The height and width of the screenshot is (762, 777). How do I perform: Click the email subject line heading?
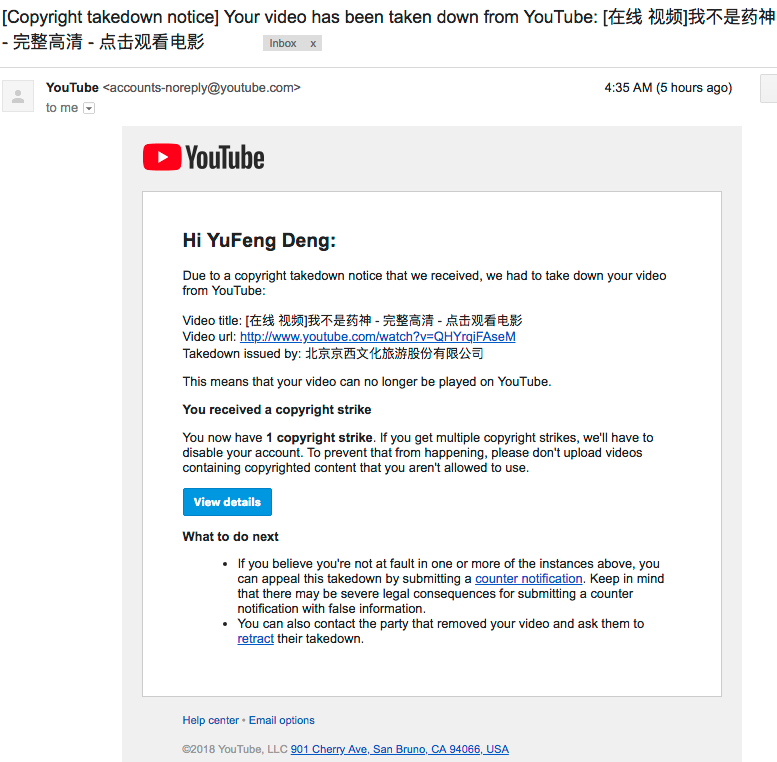pos(388,29)
